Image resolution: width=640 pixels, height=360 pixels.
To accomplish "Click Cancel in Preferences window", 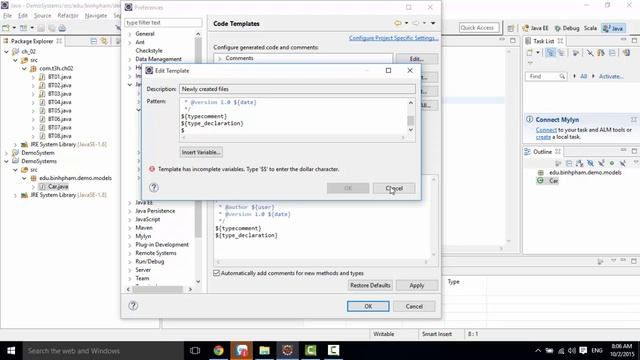I will [414, 306].
